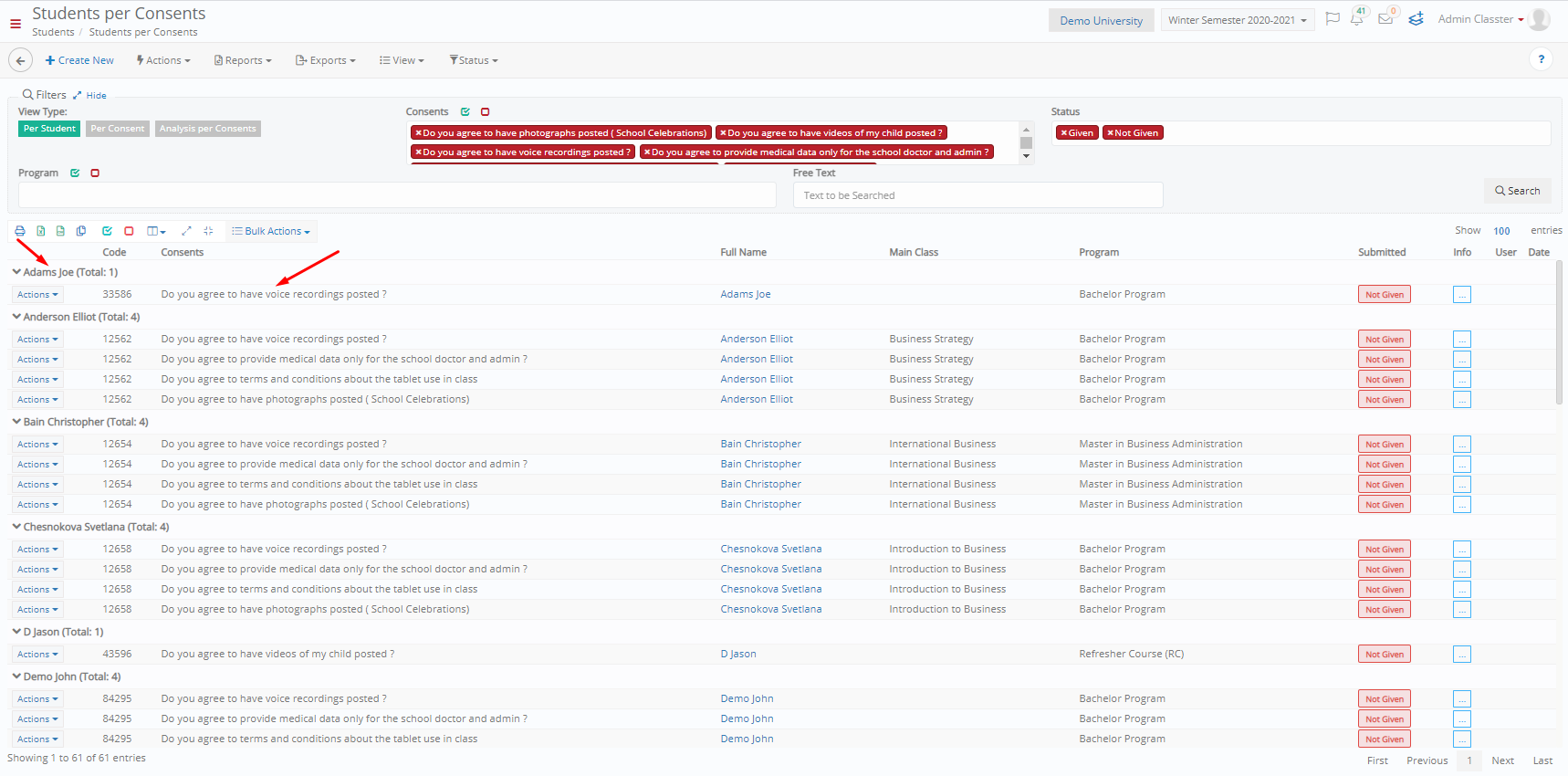Viewport: 1568px width, 776px height.
Task: Click the Demo University button
Action: 1101,20
